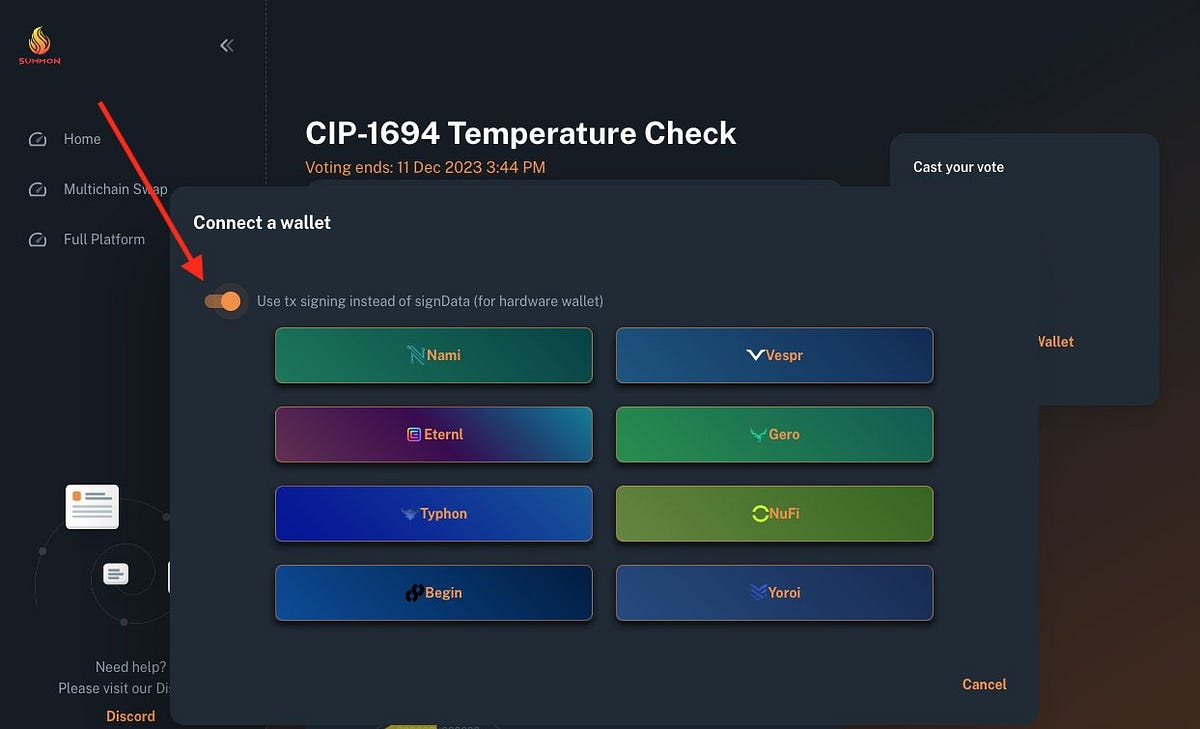Open the Discord help link

(130, 716)
